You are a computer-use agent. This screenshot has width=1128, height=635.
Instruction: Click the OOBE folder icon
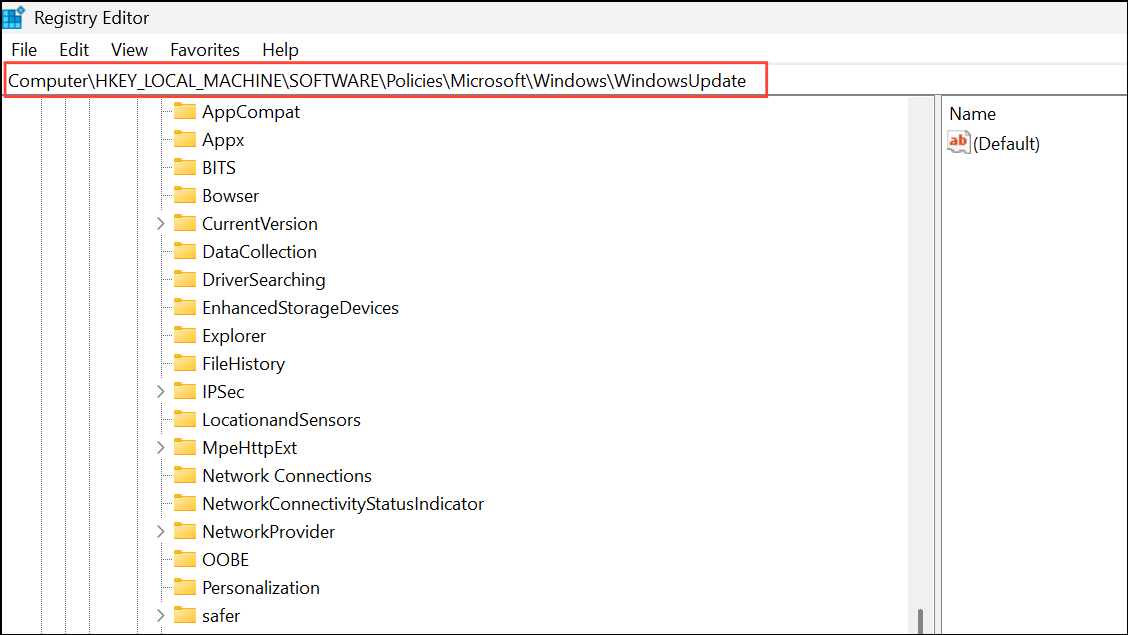[184, 560]
